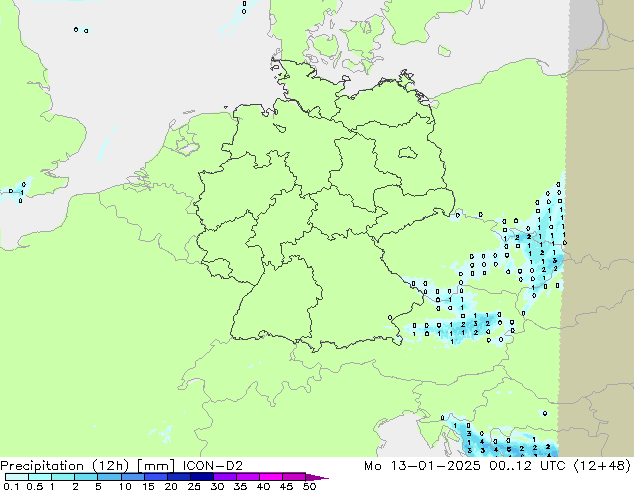Select the 5 to 10 mm blue swatch

(110, 477)
